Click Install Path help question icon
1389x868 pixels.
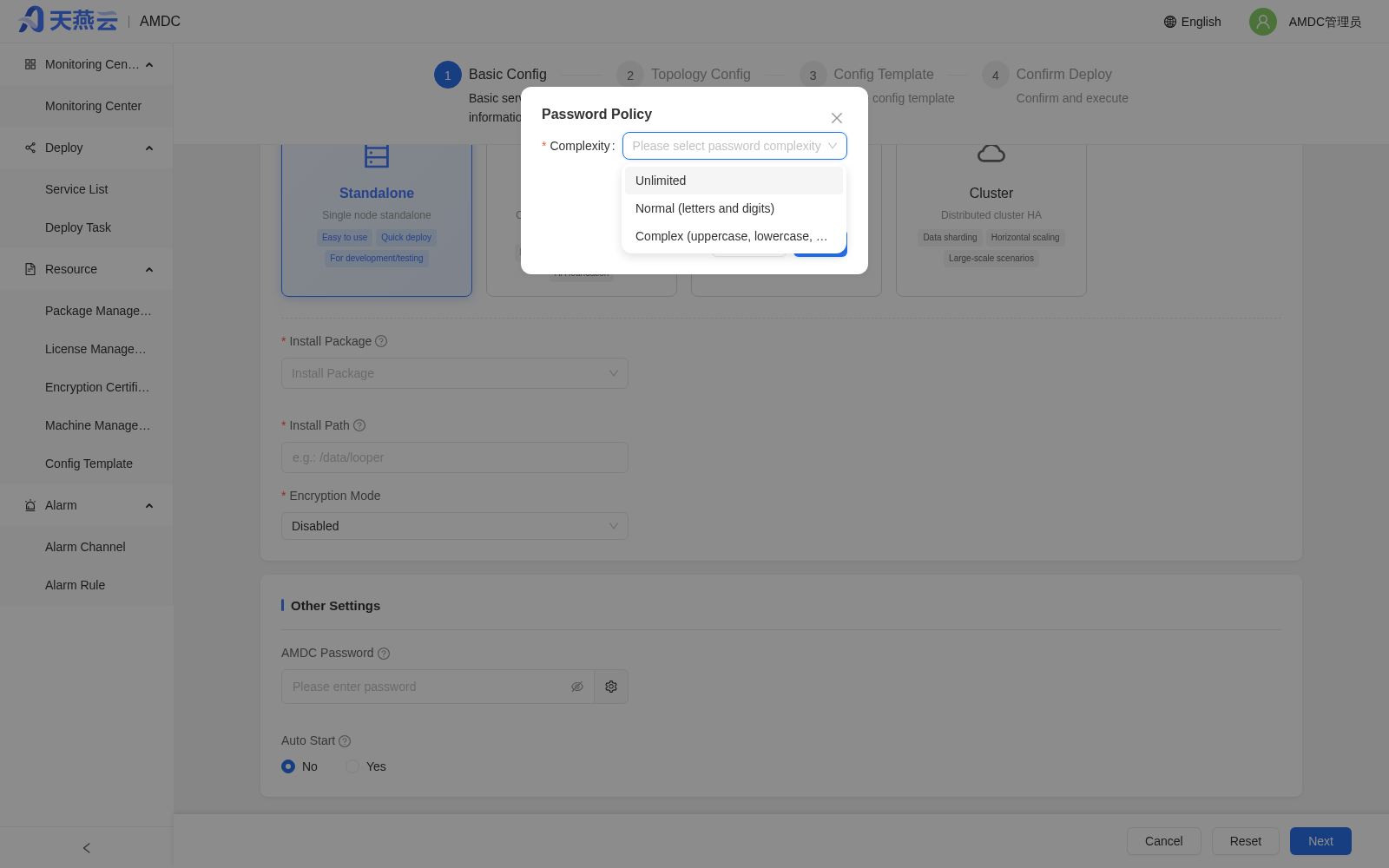[x=359, y=425]
